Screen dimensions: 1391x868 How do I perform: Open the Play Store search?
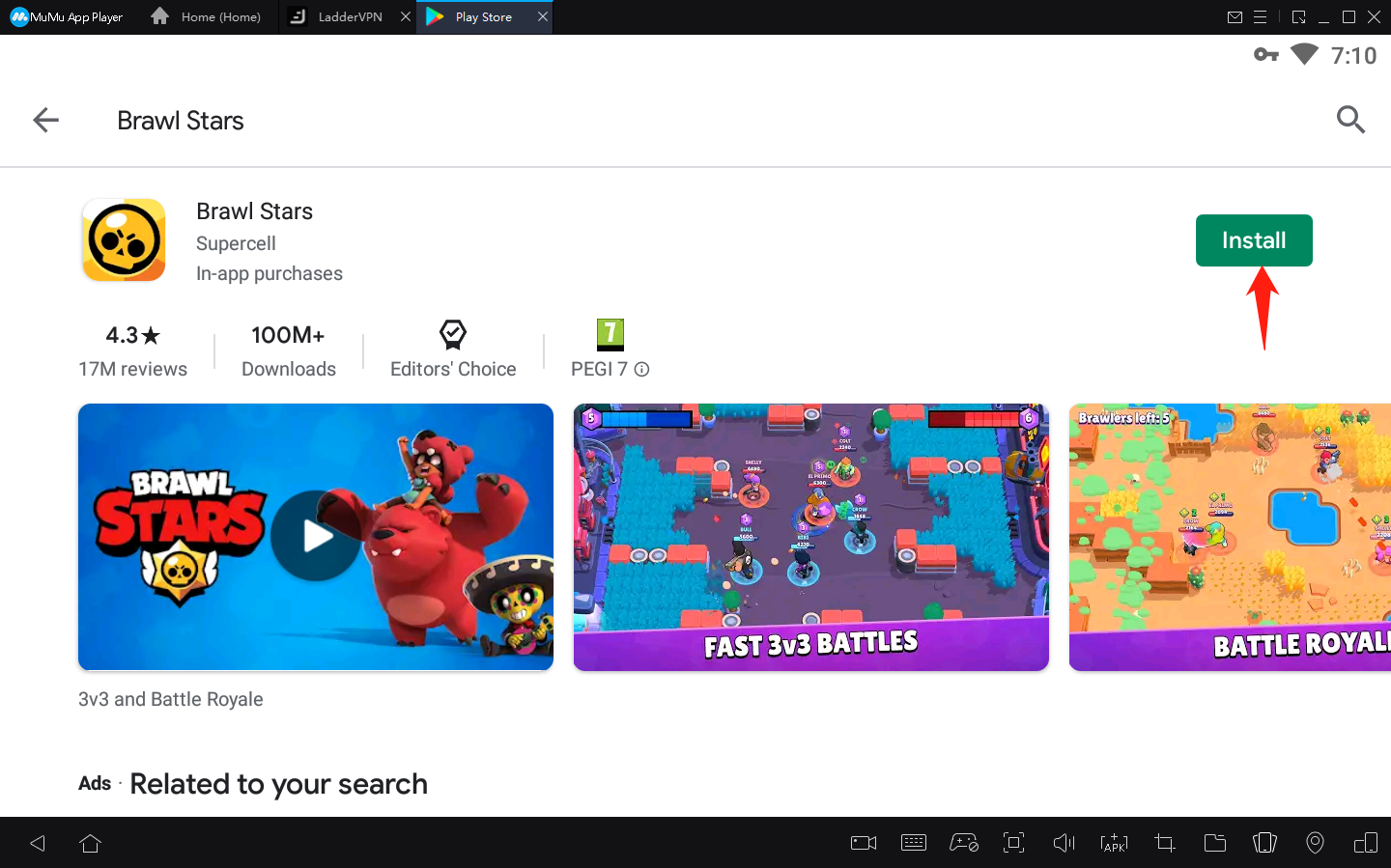click(x=1350, y=120)
